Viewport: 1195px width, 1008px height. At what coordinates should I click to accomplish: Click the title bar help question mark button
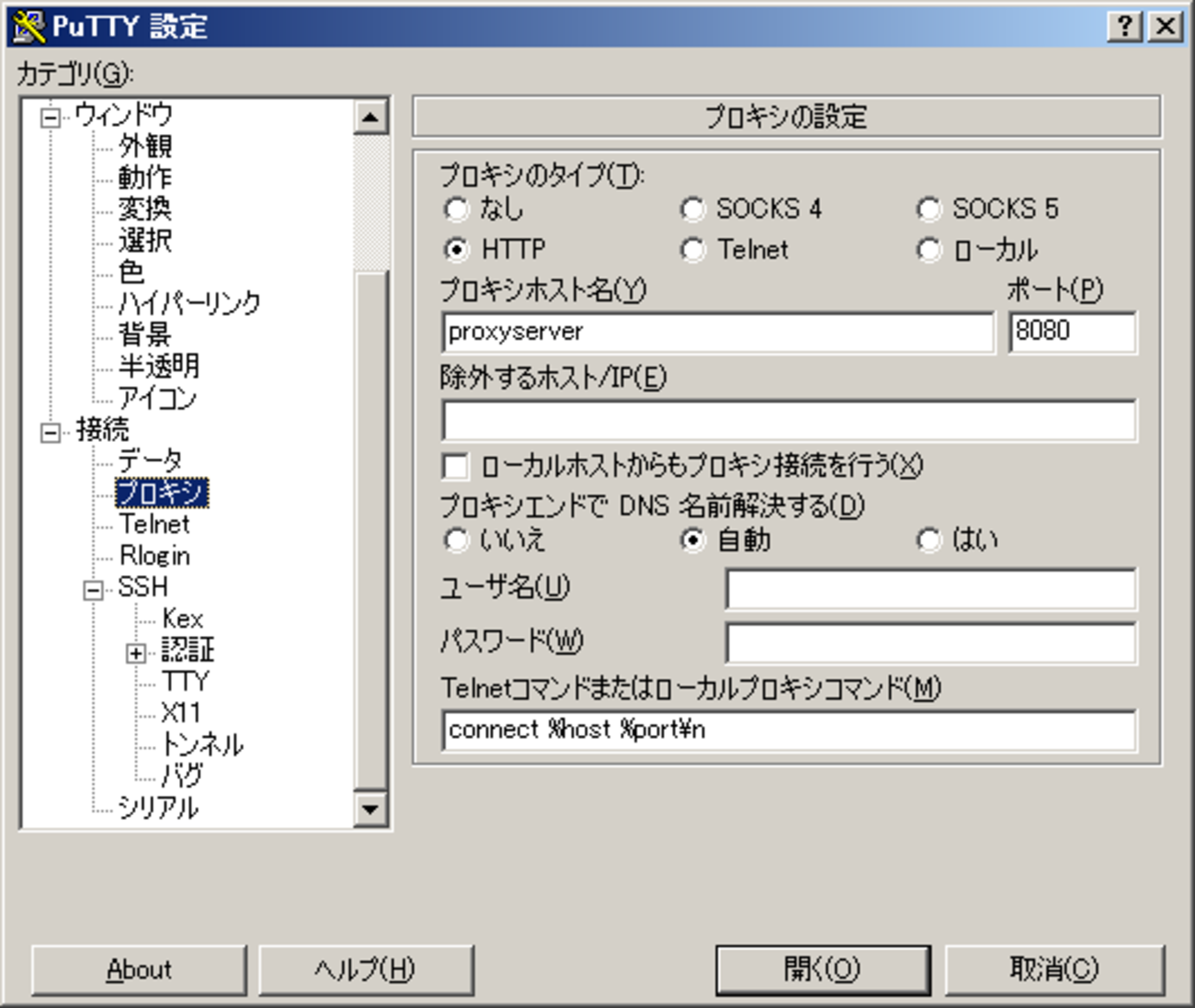[1126, 26]
